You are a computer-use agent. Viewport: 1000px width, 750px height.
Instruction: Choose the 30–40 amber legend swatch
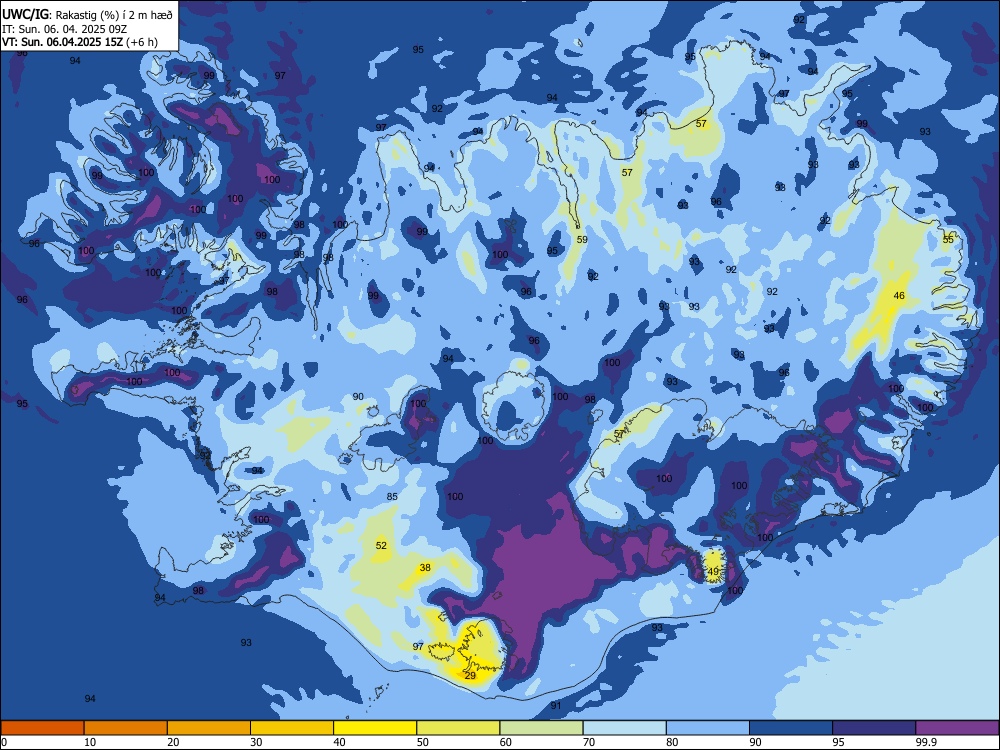point(292,728)
